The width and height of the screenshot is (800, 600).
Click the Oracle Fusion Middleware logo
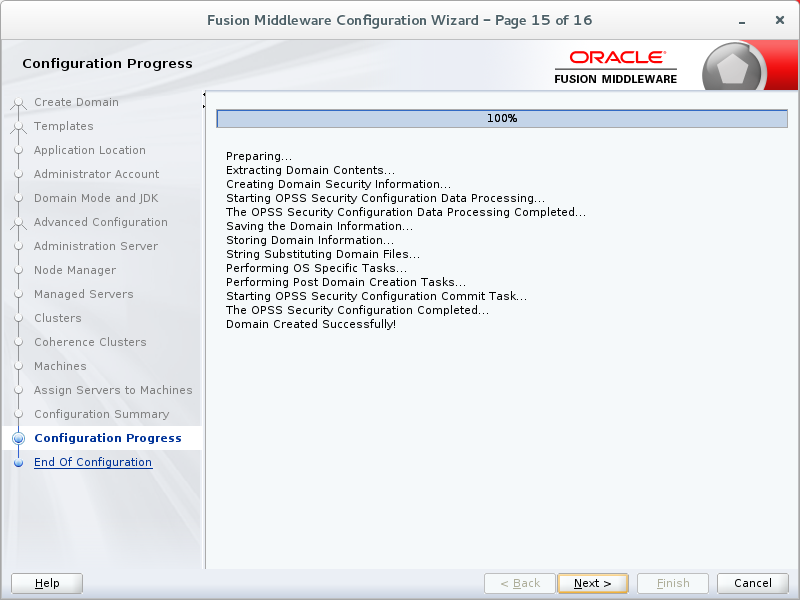pos(616,67)
